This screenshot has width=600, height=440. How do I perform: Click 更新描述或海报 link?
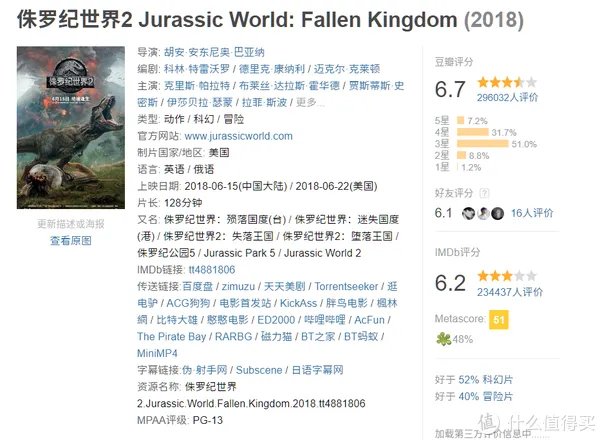coord(71,224)
